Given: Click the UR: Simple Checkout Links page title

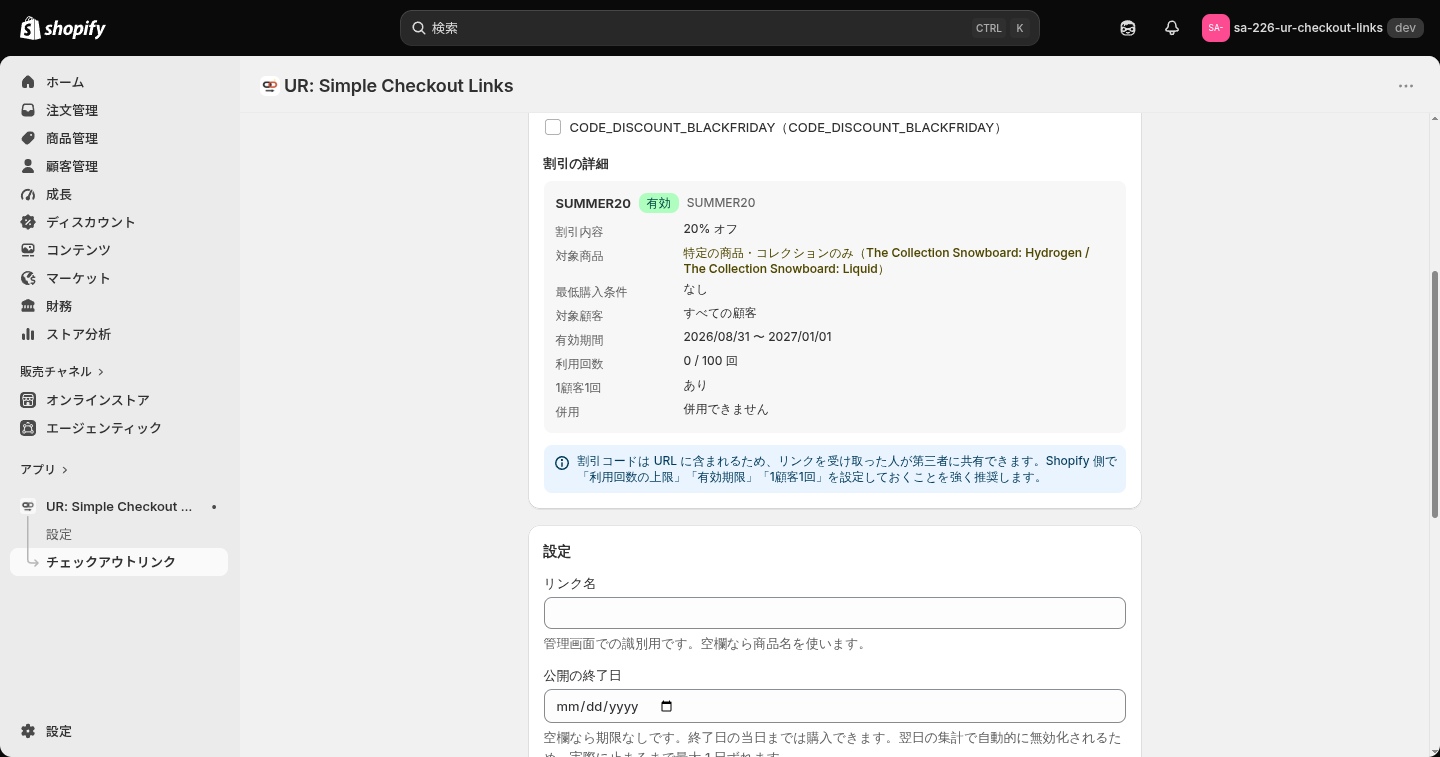Looking at the screenshot, I should pos(399,86).
